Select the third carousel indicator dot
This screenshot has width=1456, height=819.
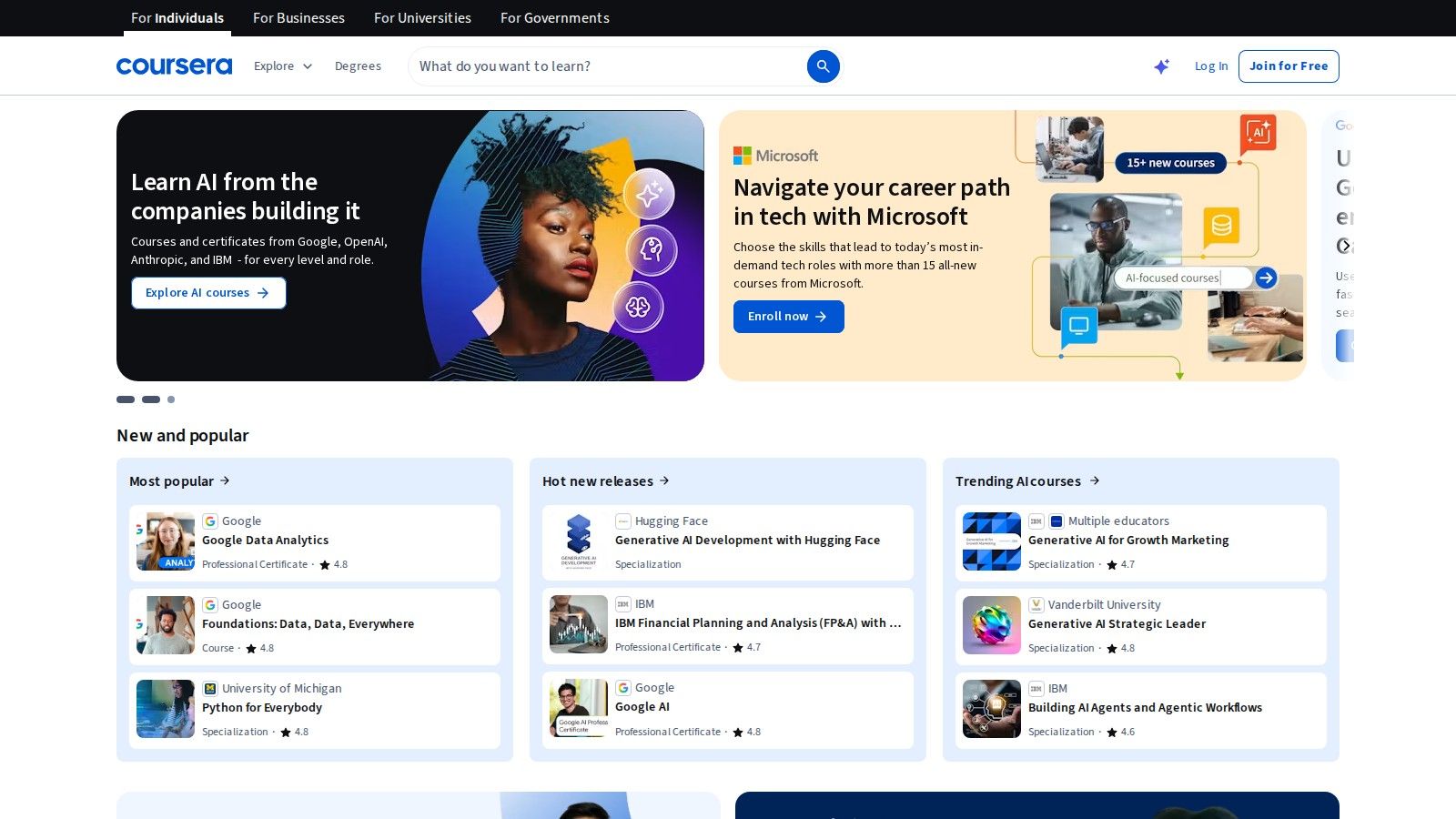(171, 399)
